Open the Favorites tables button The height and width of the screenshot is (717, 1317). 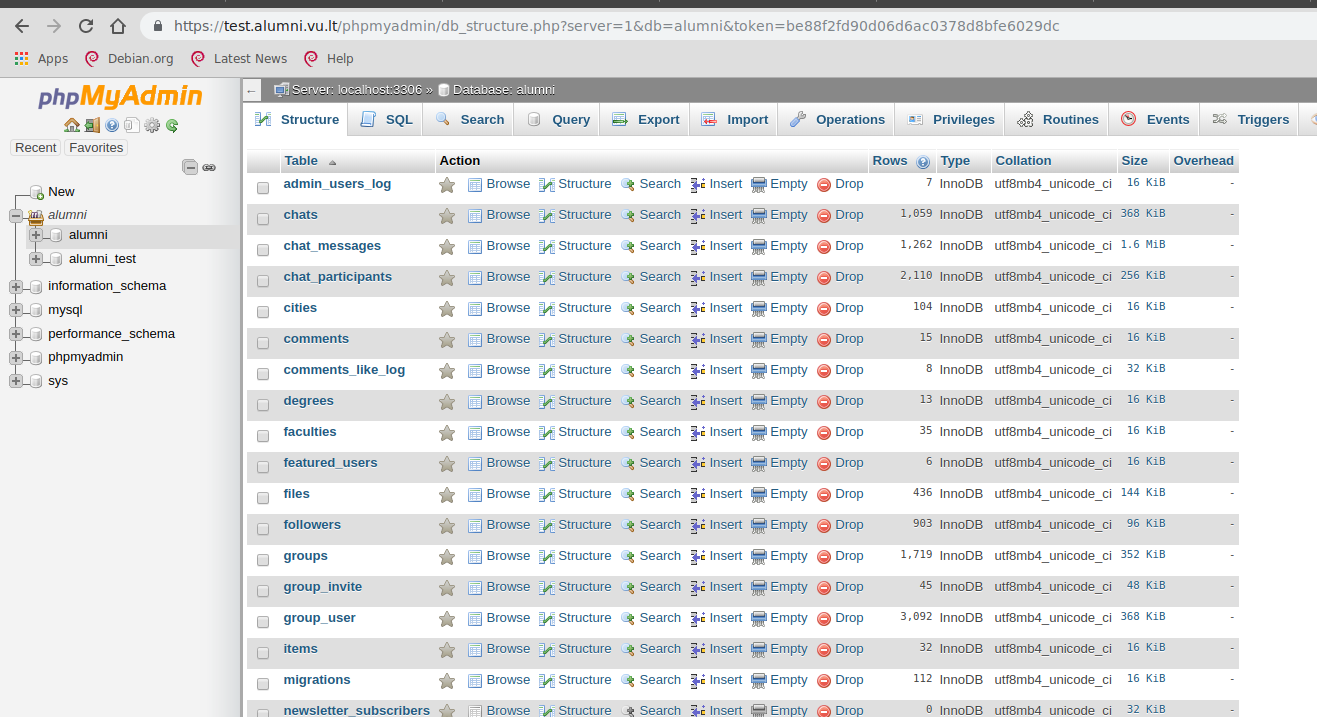pos(96,148)
